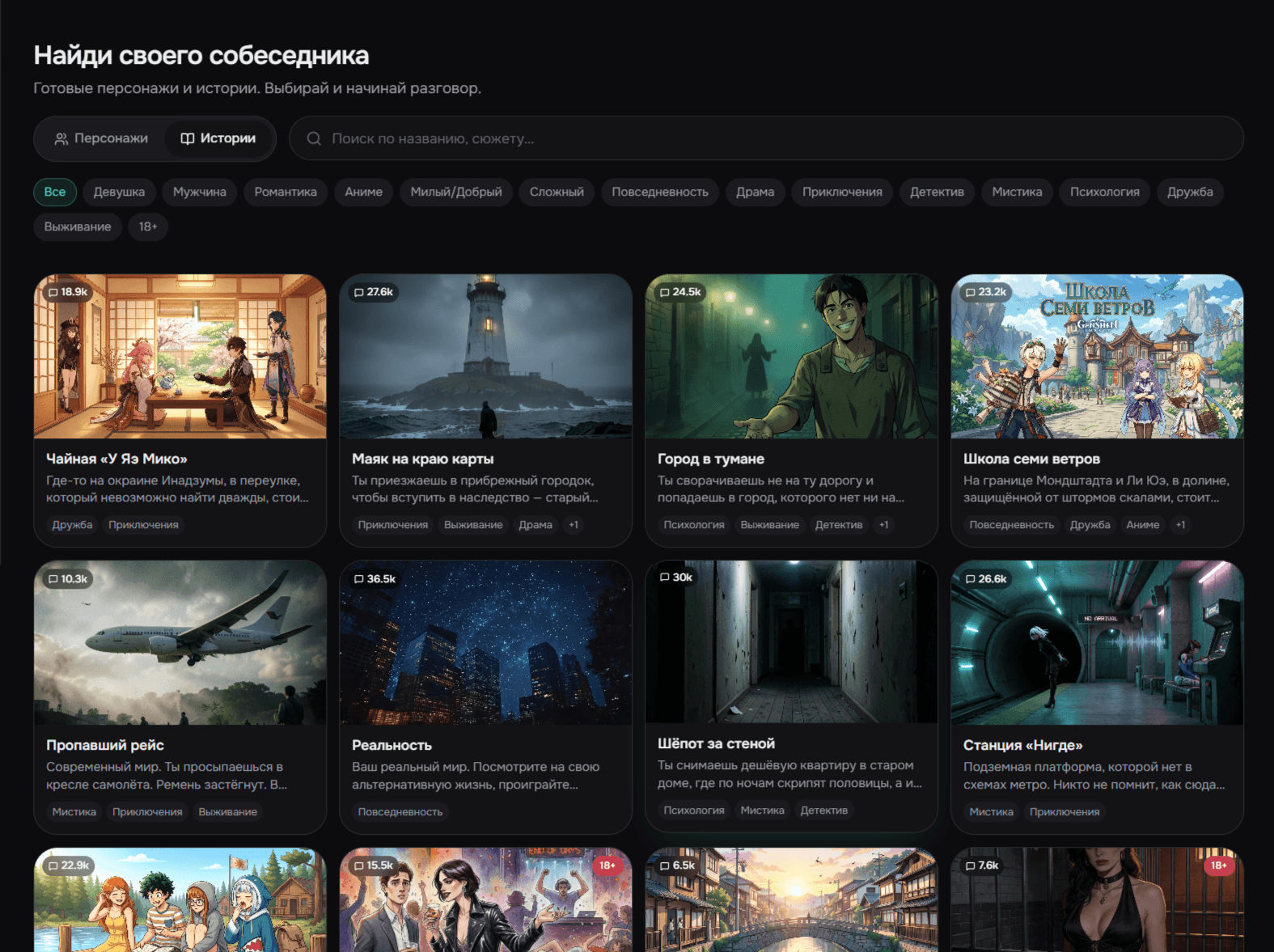The width and height of the screenshot is (1274, 952).
Task: Click the 24.5k chat count badge
Action: pos(680,292)
